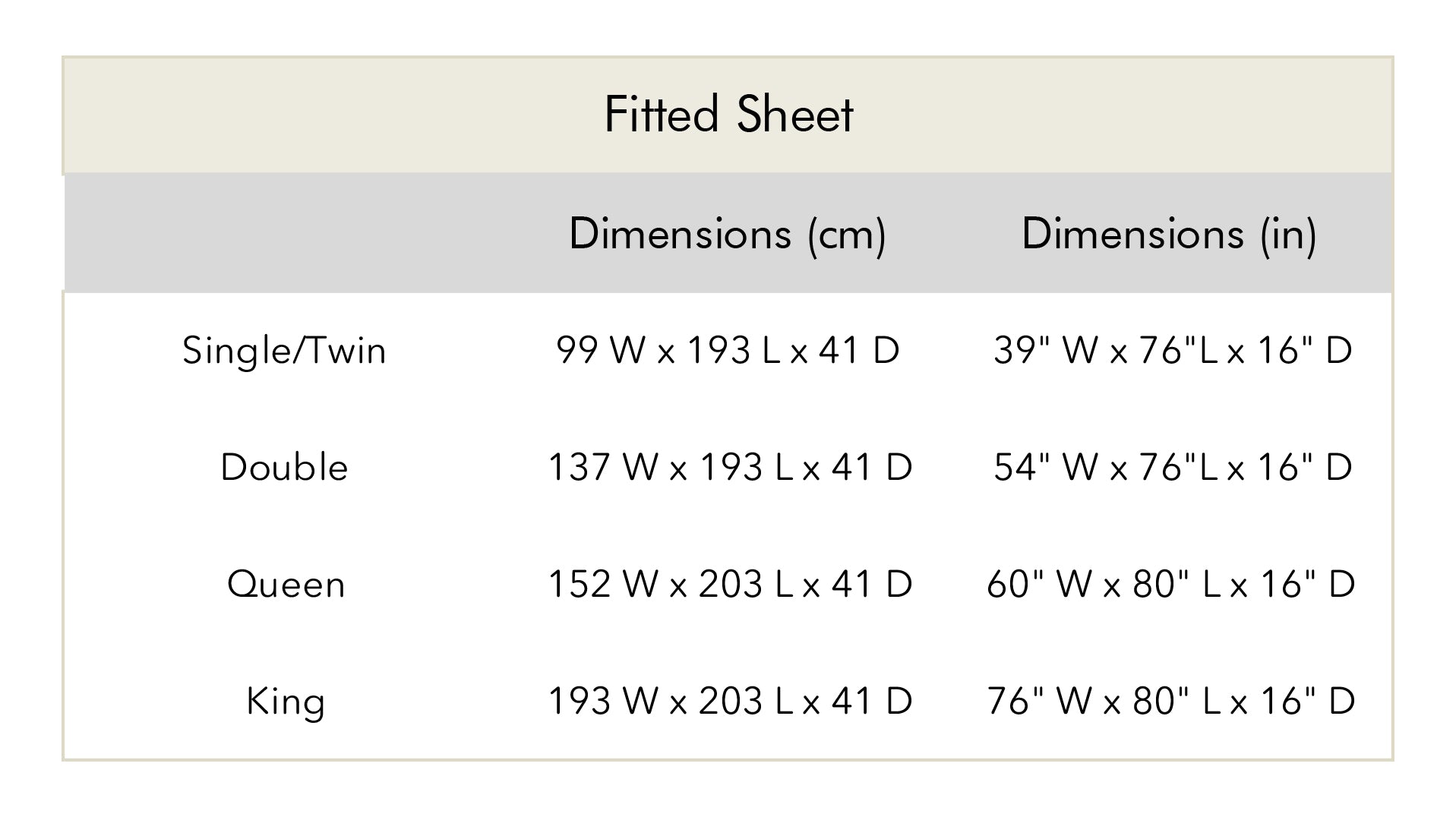Click the 152 W width value

[x=602, y=584]
